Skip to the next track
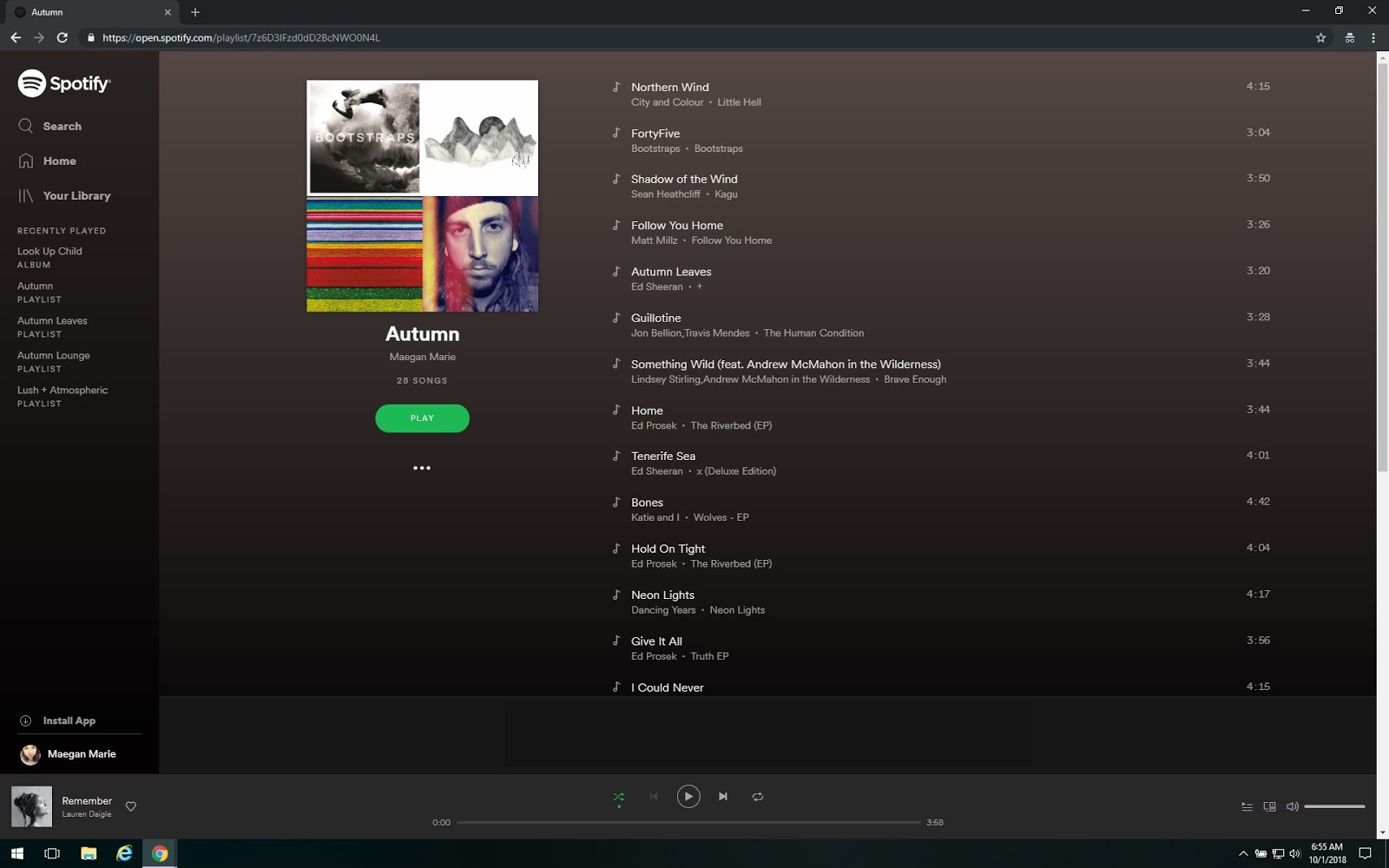The width and height of the screenshot is (1389, 868). (723, 797)
